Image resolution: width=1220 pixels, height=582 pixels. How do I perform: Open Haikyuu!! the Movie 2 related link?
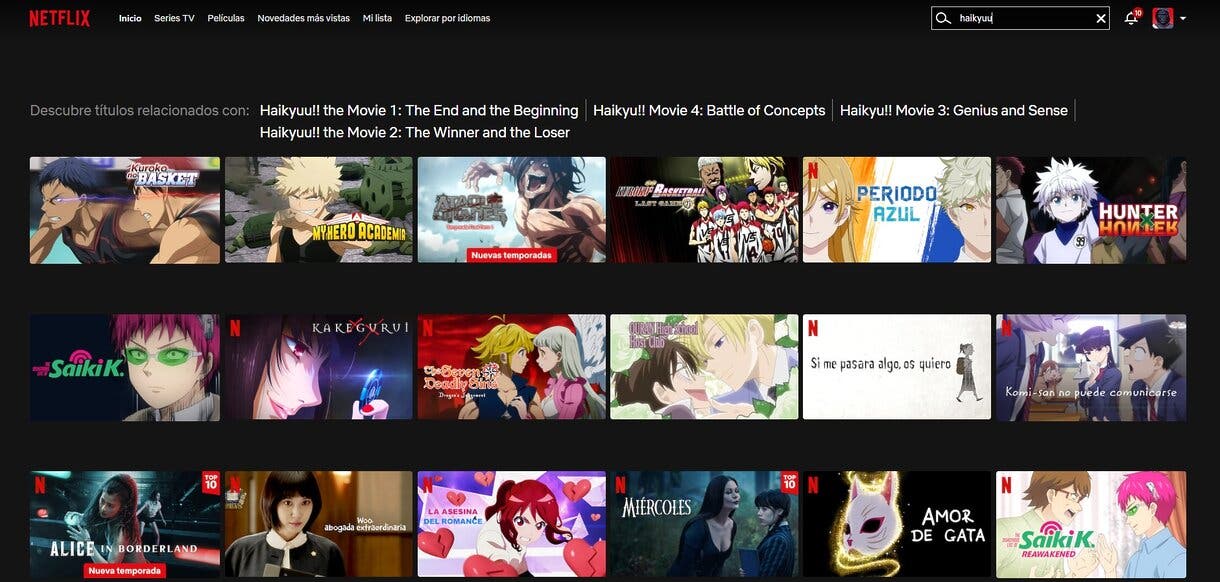pyautogui.click(x=415, y=132)
